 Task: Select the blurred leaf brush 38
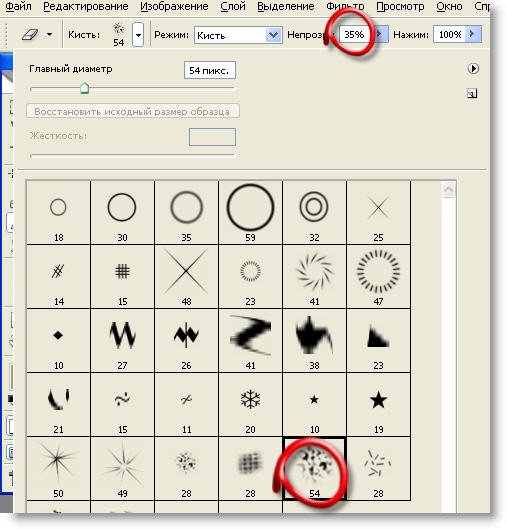(314, 341)
